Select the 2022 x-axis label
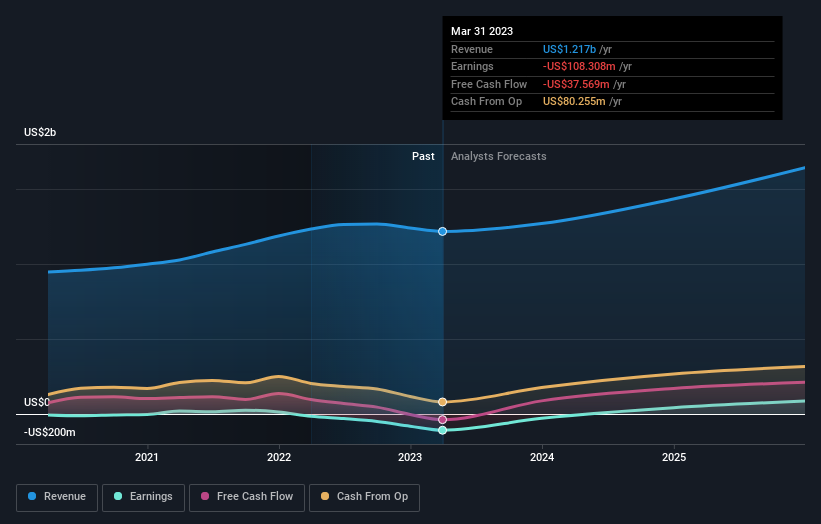821x524 pixels. click(x=279, y=458)
